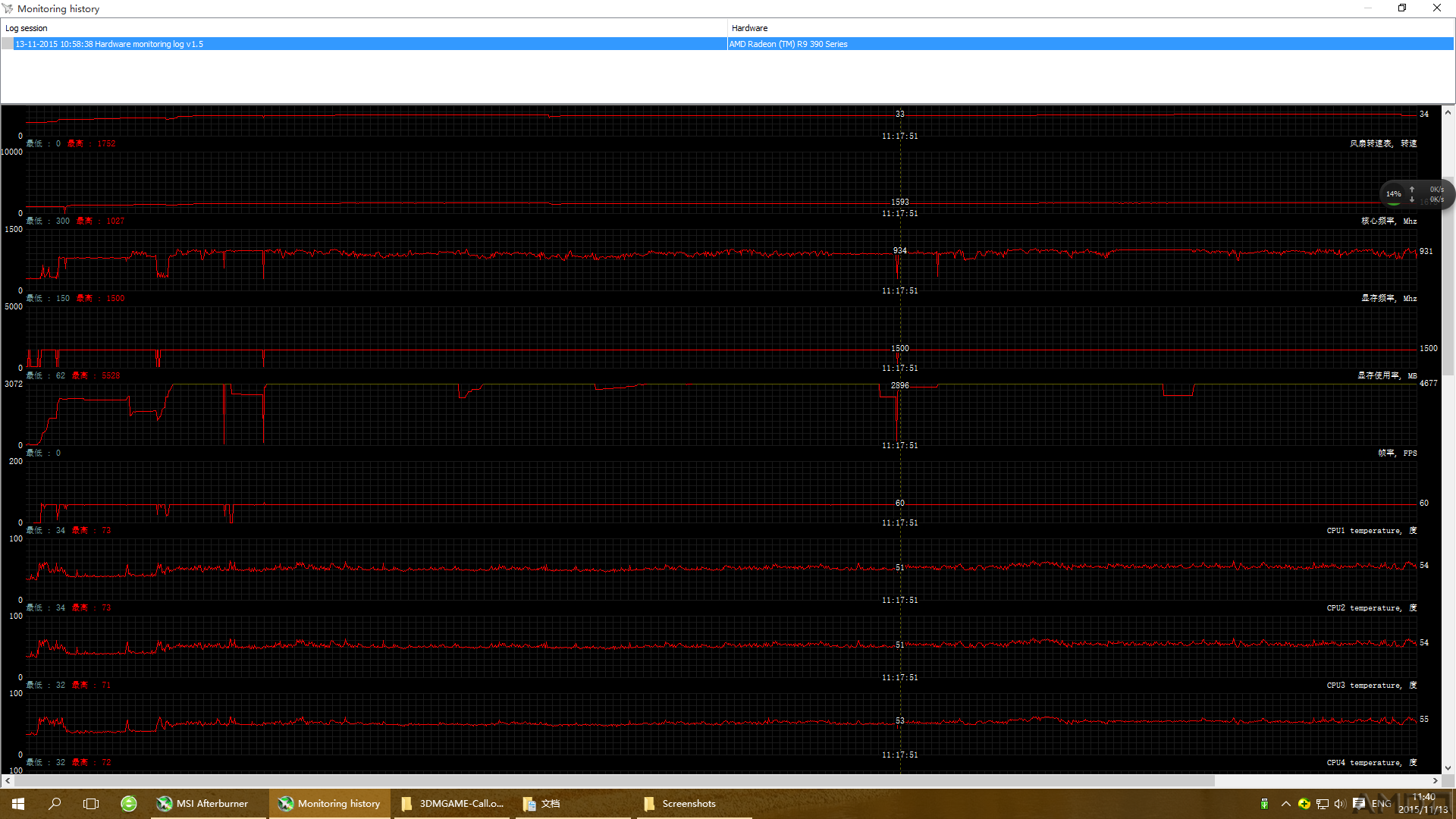Screen dimensions: 1456x819
Task: Switch to MSI Afterburner taskbar window
Action: [209, 804]
